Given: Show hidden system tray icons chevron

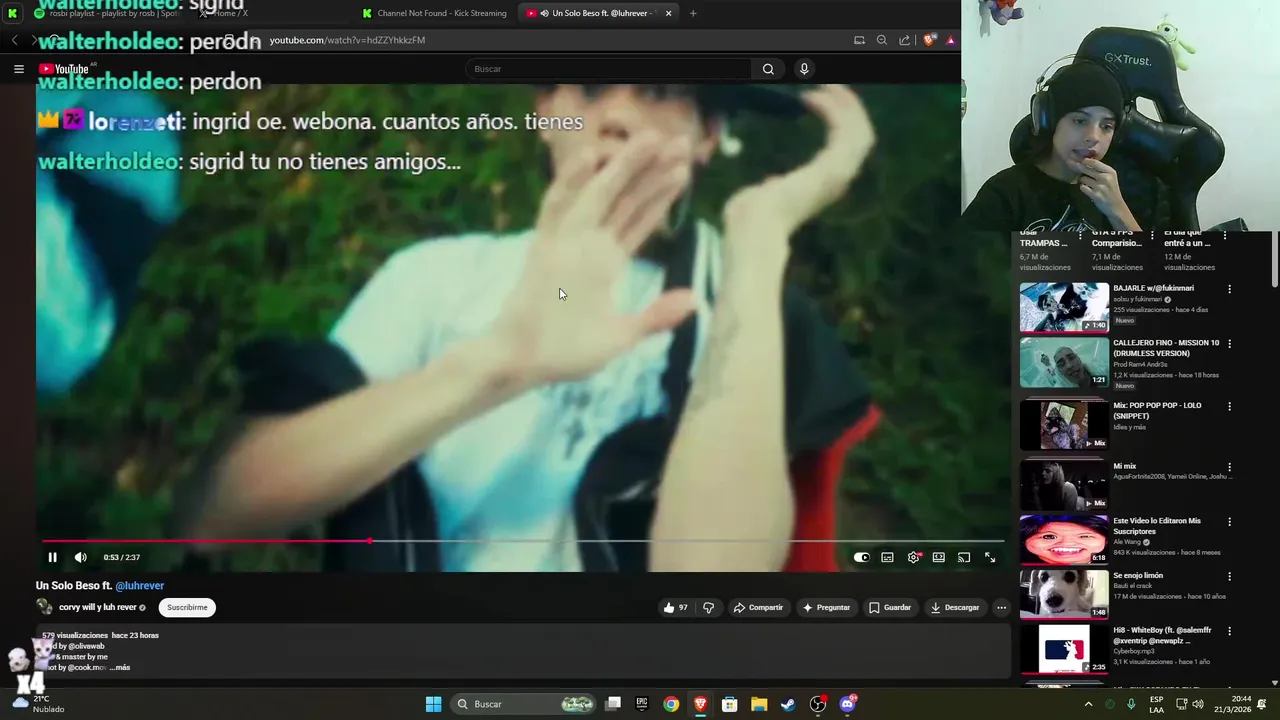Looking at the screenshot, I should [1088, 704].
